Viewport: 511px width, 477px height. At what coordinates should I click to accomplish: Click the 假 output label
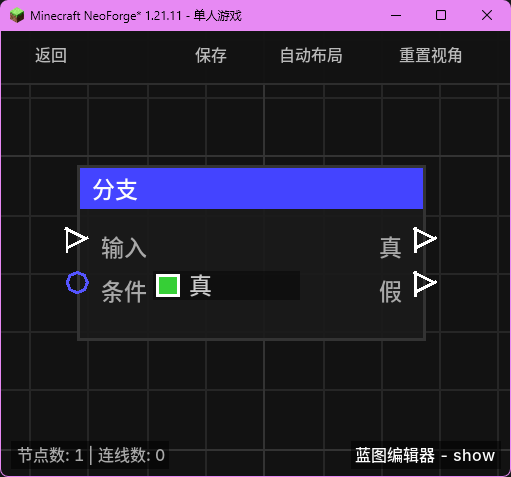pos(390,292)
